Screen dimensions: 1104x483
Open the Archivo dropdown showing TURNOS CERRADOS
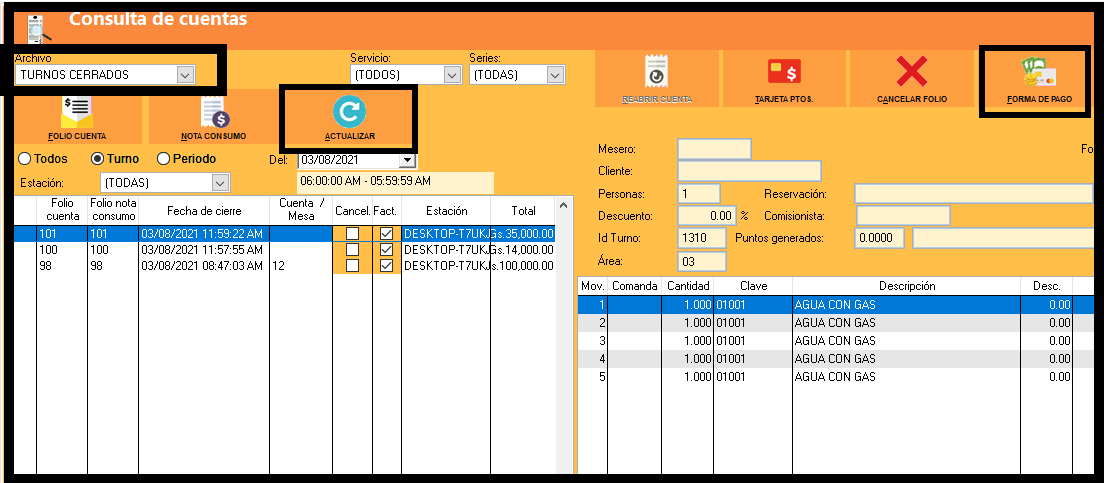(x=105, y=75)
